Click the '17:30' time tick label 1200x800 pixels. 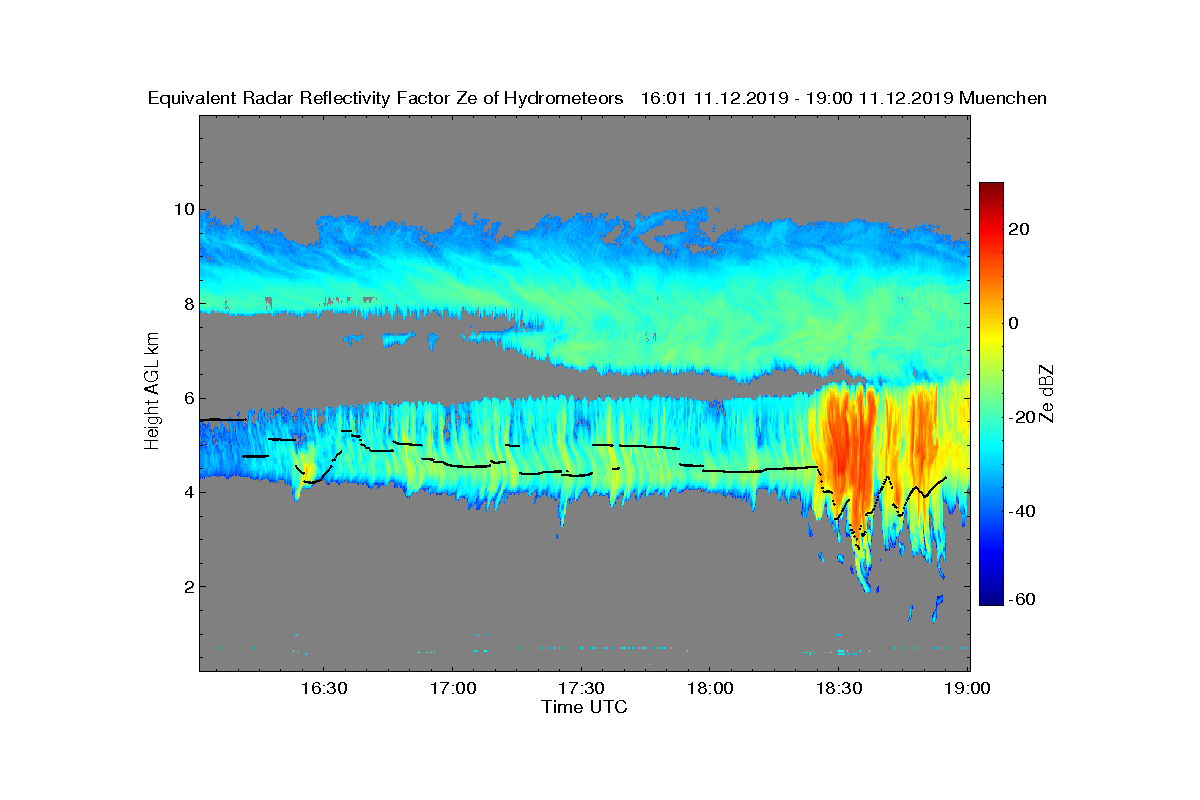click(581, 688)
